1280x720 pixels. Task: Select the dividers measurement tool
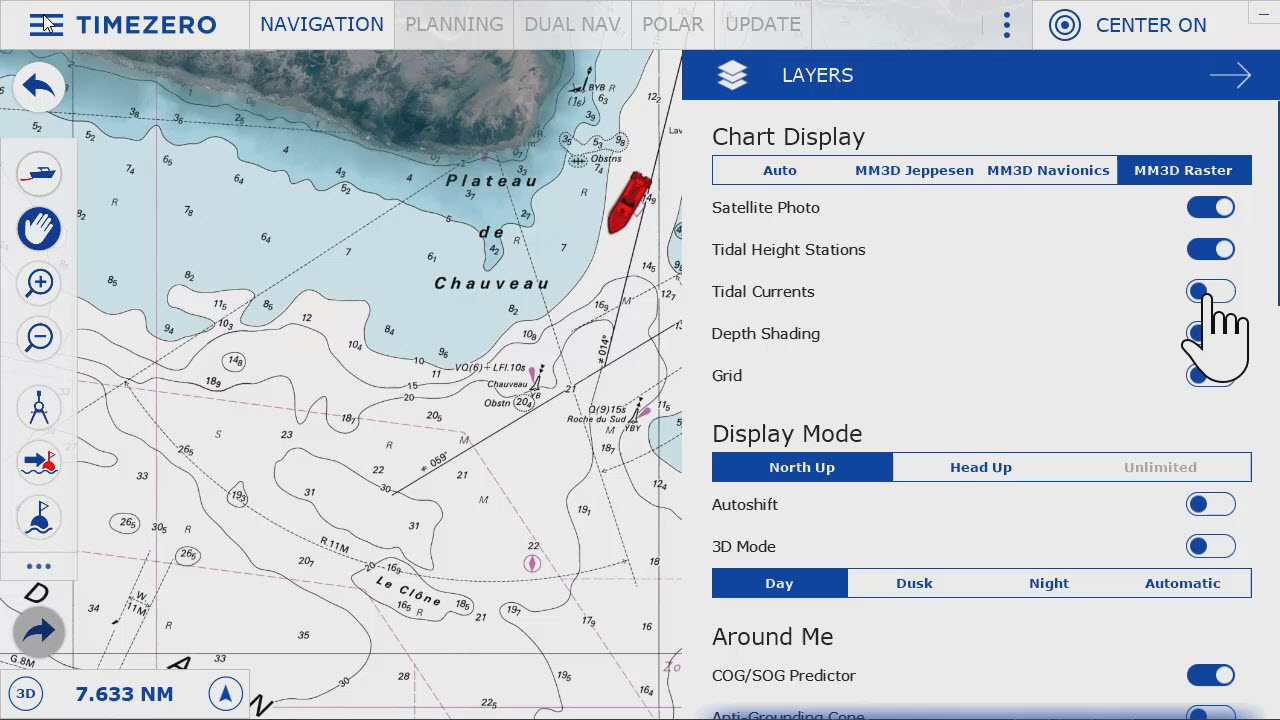coord(38,407)
